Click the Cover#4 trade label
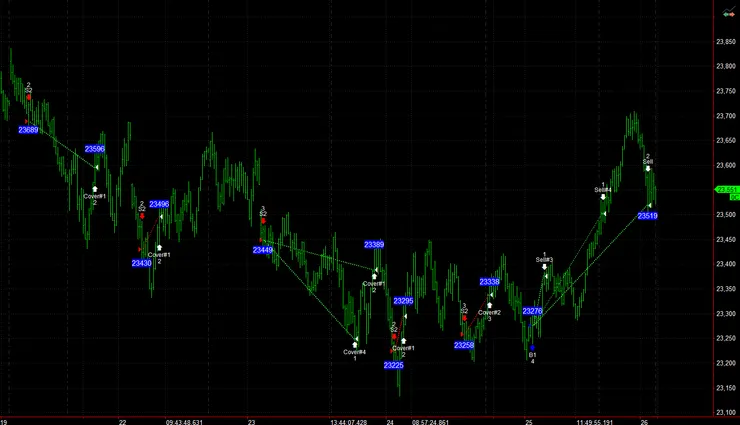The height and width of the screenshot is (425, 740). [354, 352]
